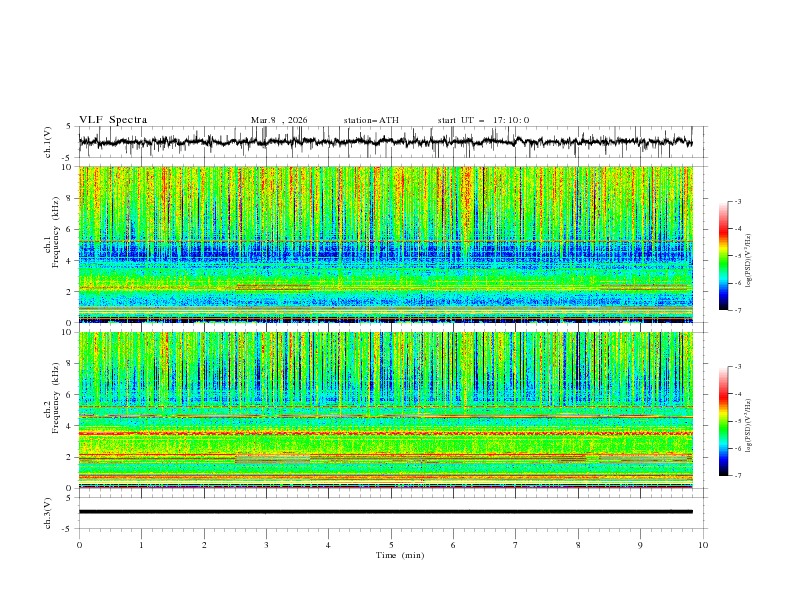Click the blue low-power band in ch.1 spectrogram

(x=385, y=252)
